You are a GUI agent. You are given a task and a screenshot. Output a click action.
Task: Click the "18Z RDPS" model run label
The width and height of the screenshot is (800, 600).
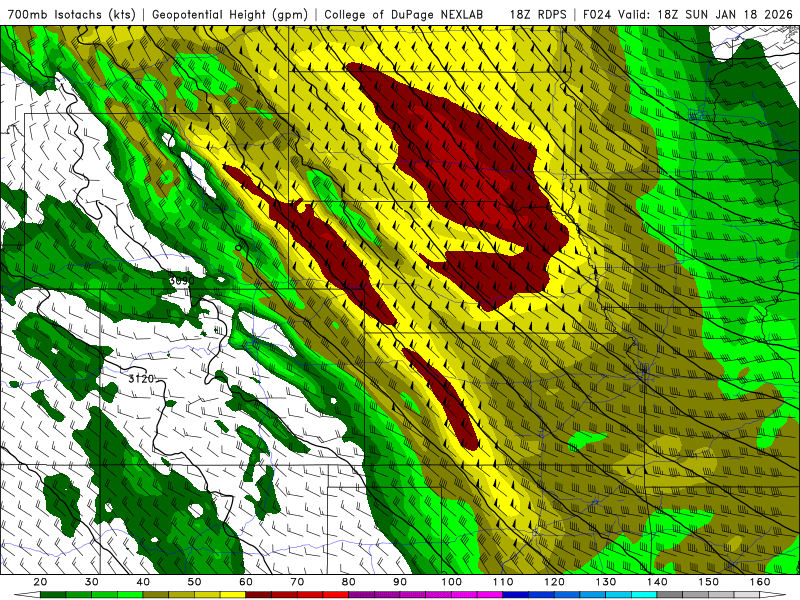click(x=538, y=15)
